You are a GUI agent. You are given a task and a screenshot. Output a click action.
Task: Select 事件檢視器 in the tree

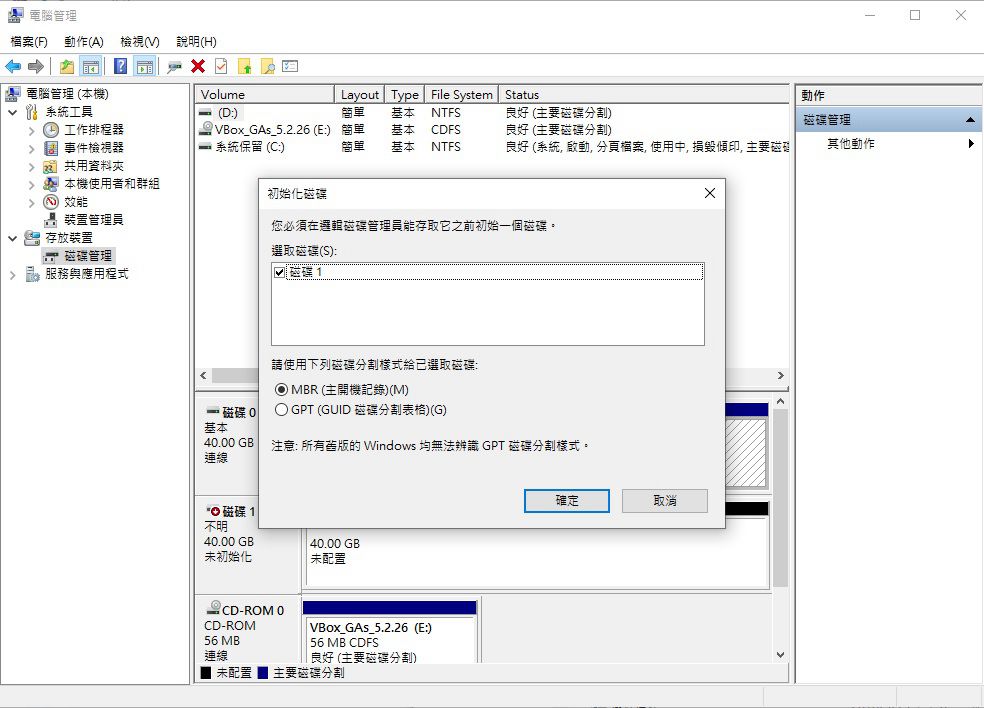94,148
